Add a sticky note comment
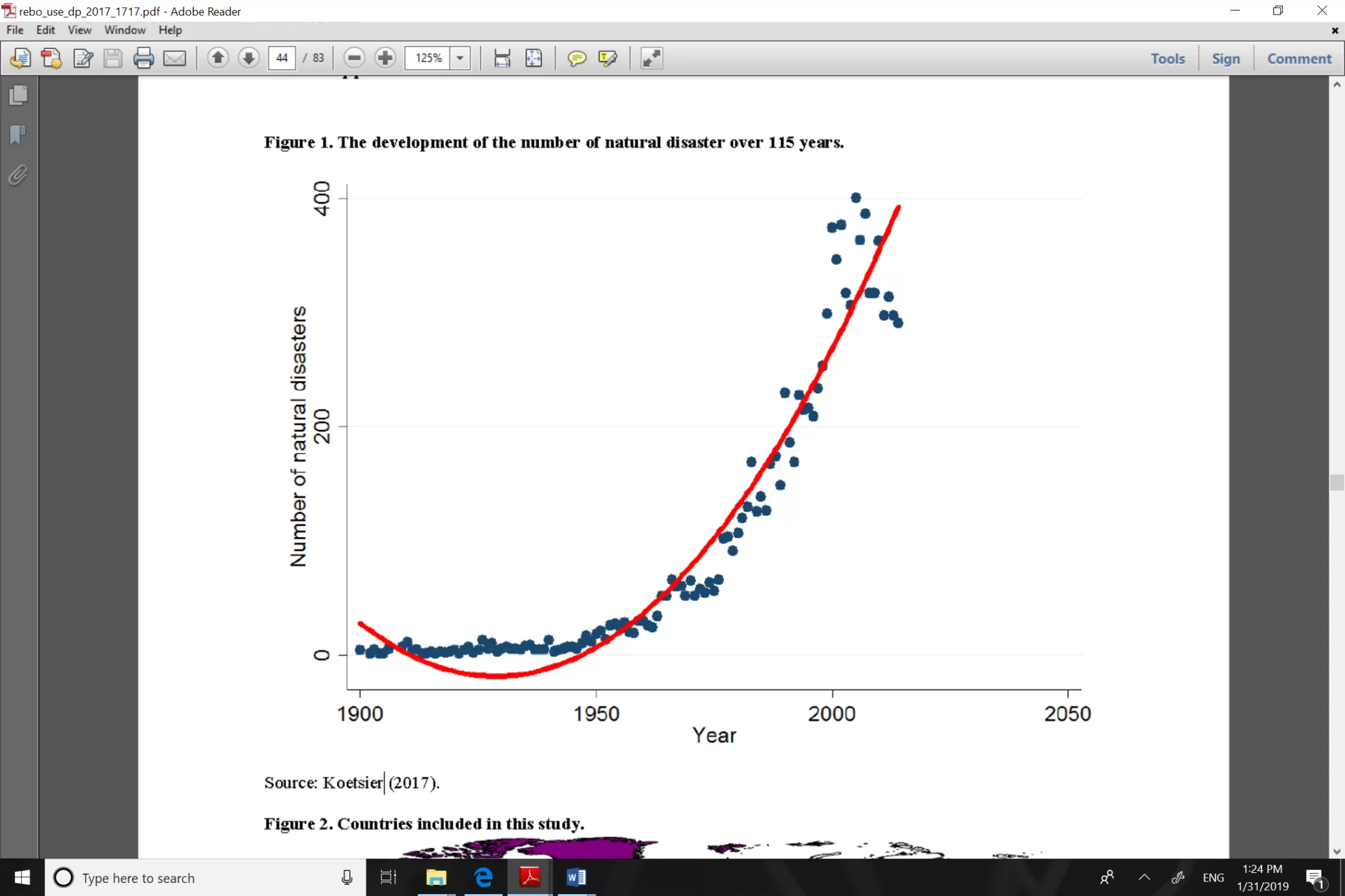The image size is (1345, 896). [576, 58]
